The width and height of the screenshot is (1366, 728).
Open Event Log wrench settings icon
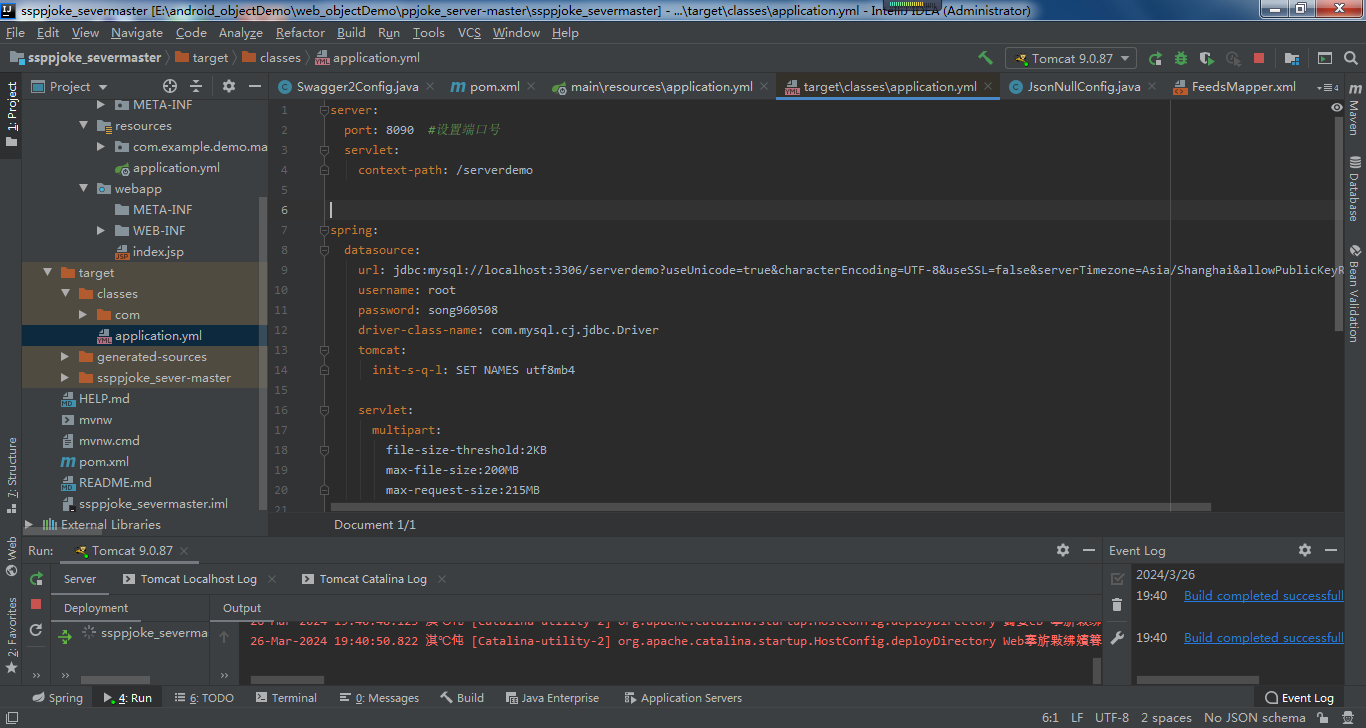coord(1117,637)
